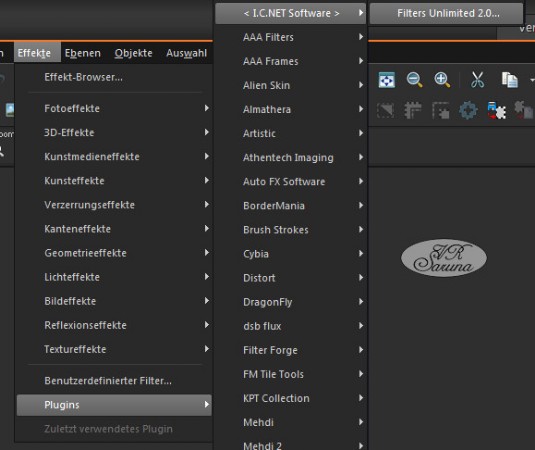Viewport: 535px width, 450px height.
Task: Open the Filter Forge plugin submenu
Action: (x=291, y=350)
